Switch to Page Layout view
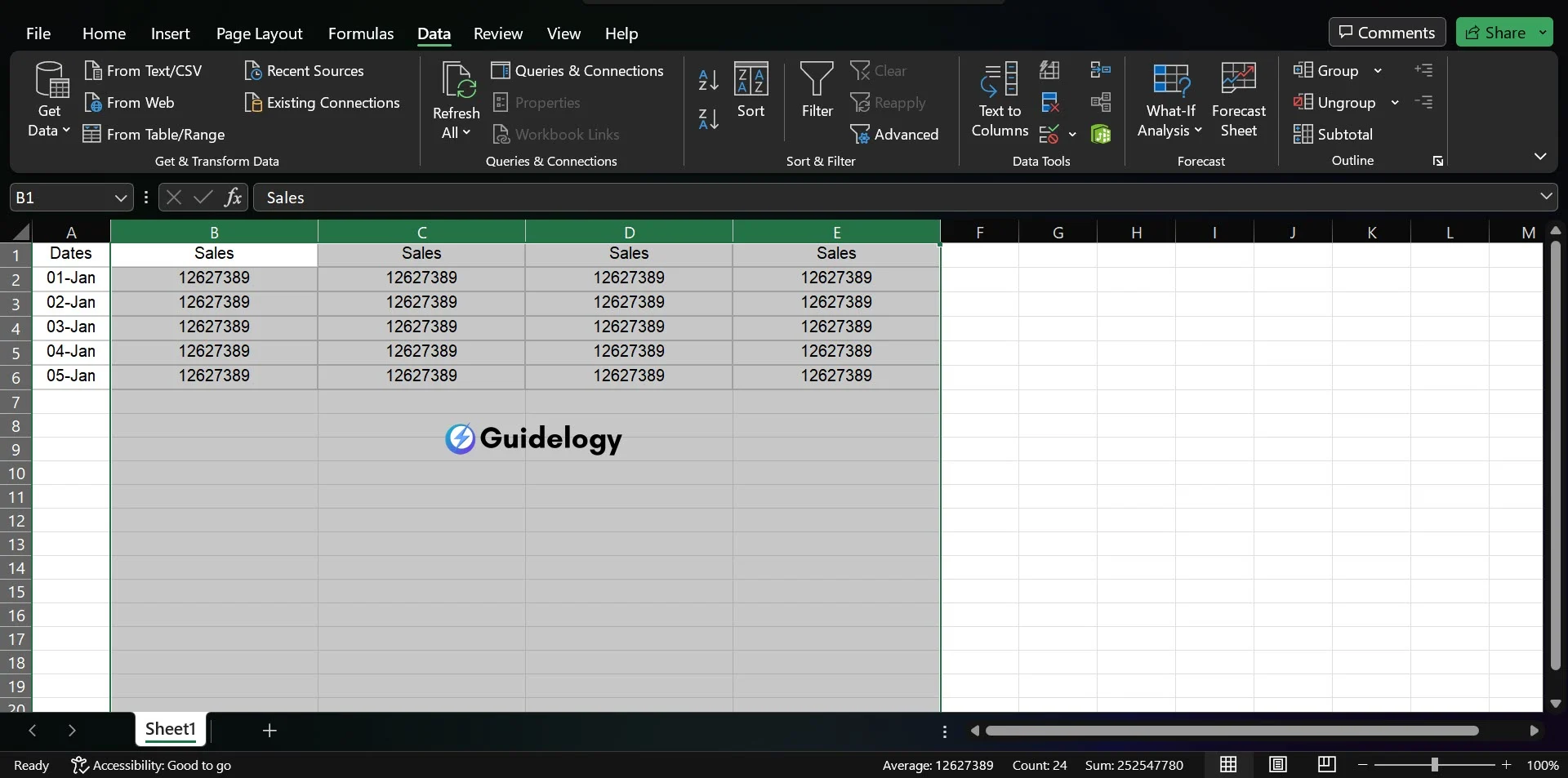The image size is (1568, 778). pos(1277,765)
